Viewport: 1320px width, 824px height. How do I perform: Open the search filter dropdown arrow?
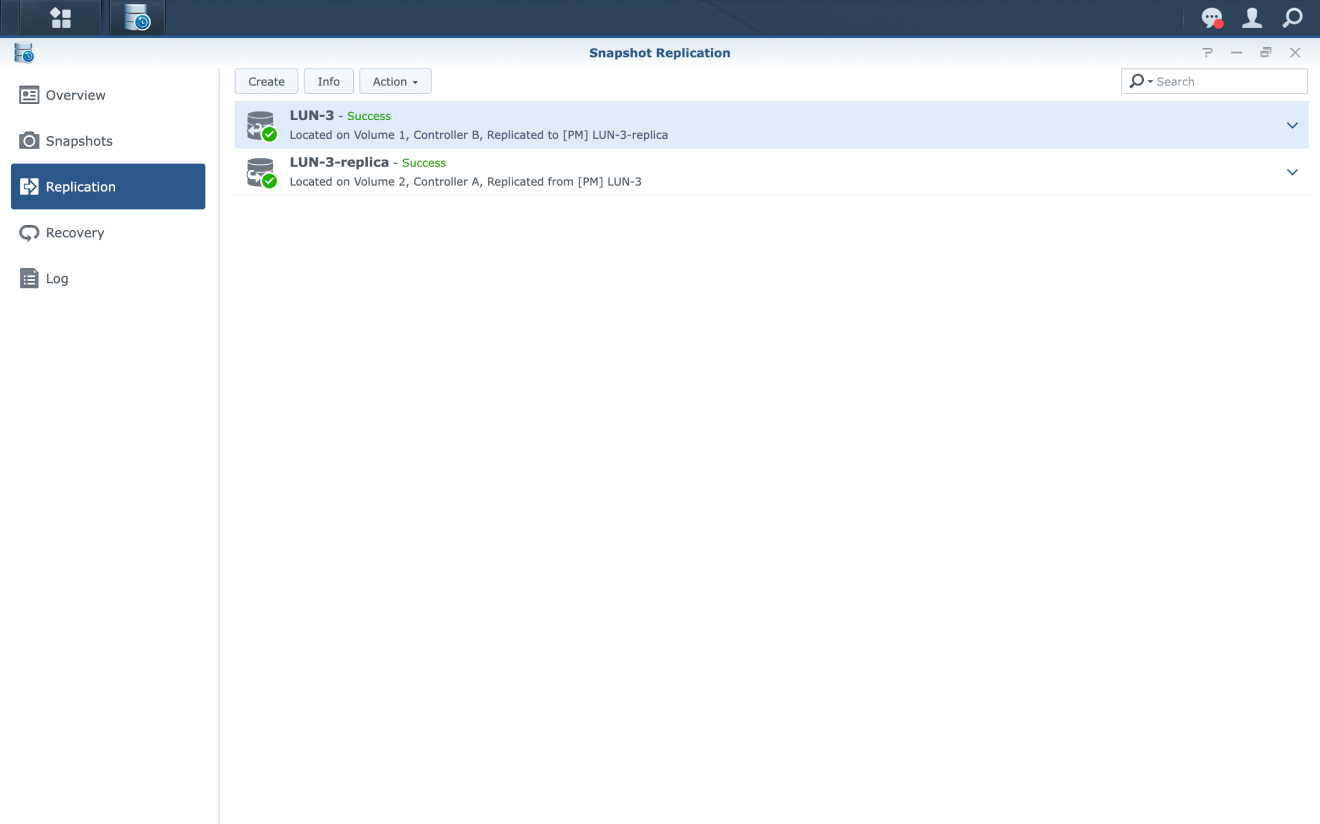[x=1148, y=81]
